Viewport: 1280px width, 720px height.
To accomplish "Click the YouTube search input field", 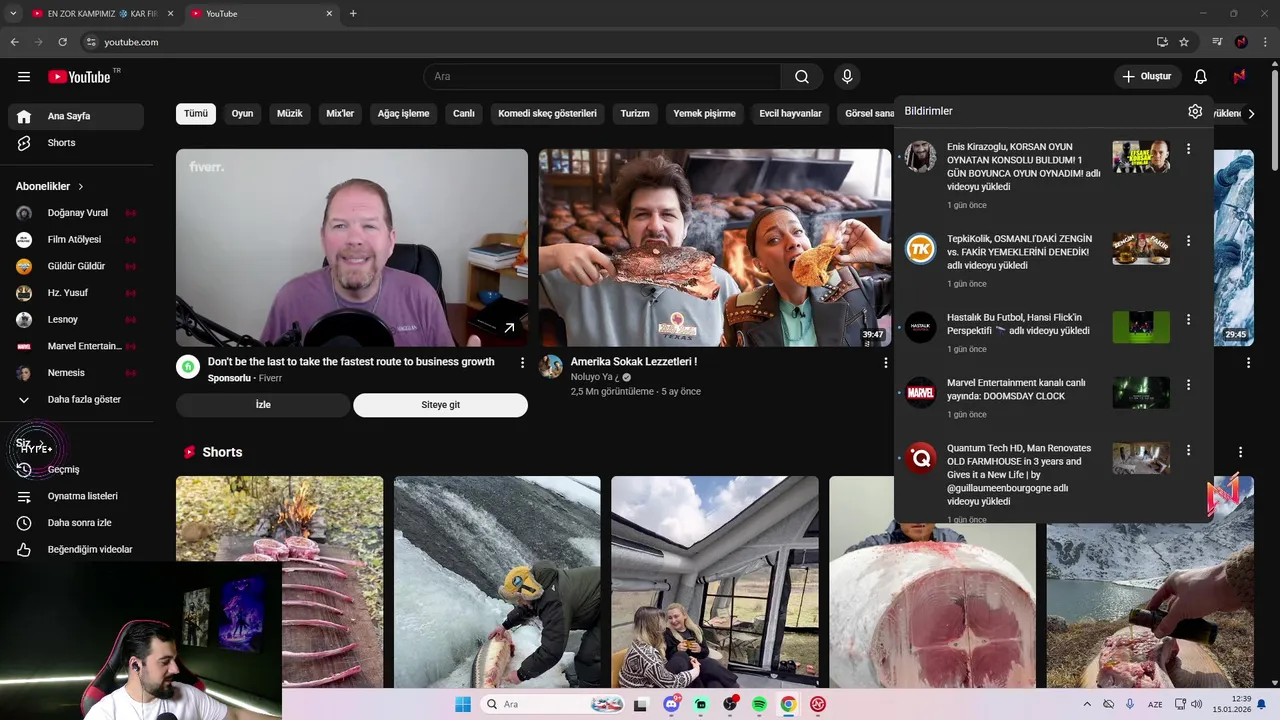I will click(x=603, y=77).
